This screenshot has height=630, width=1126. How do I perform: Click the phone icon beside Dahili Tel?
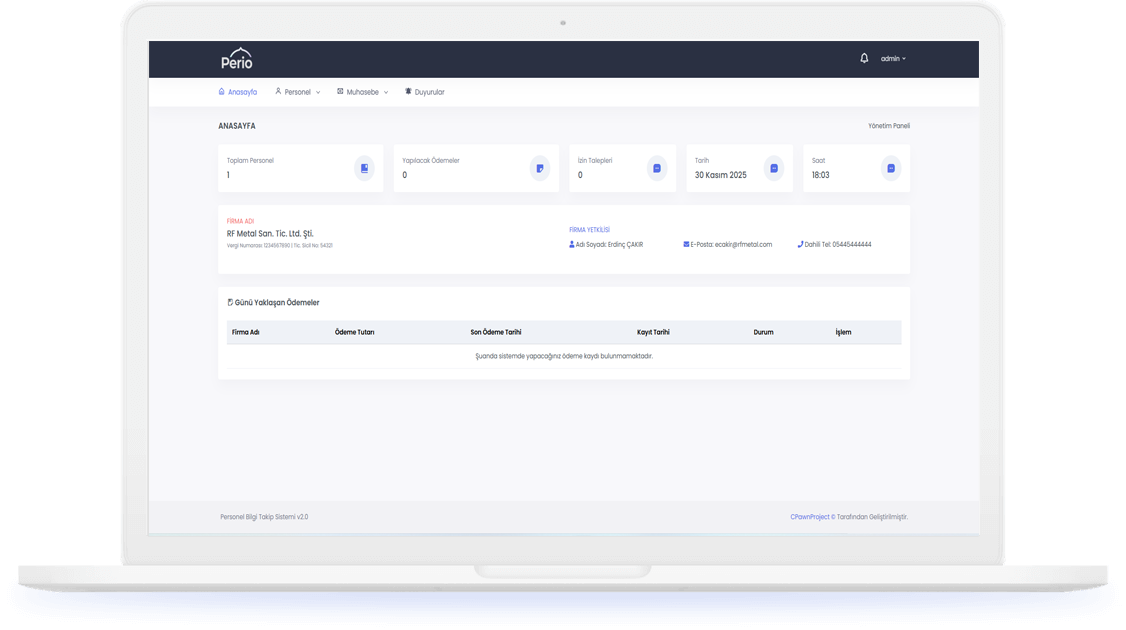coord(800,244)
